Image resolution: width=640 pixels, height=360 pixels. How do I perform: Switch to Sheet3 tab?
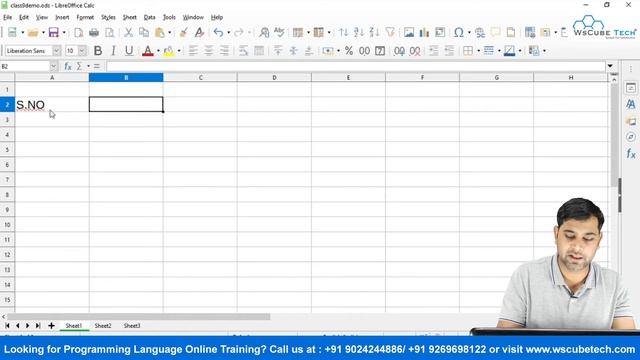coord(132,326)
